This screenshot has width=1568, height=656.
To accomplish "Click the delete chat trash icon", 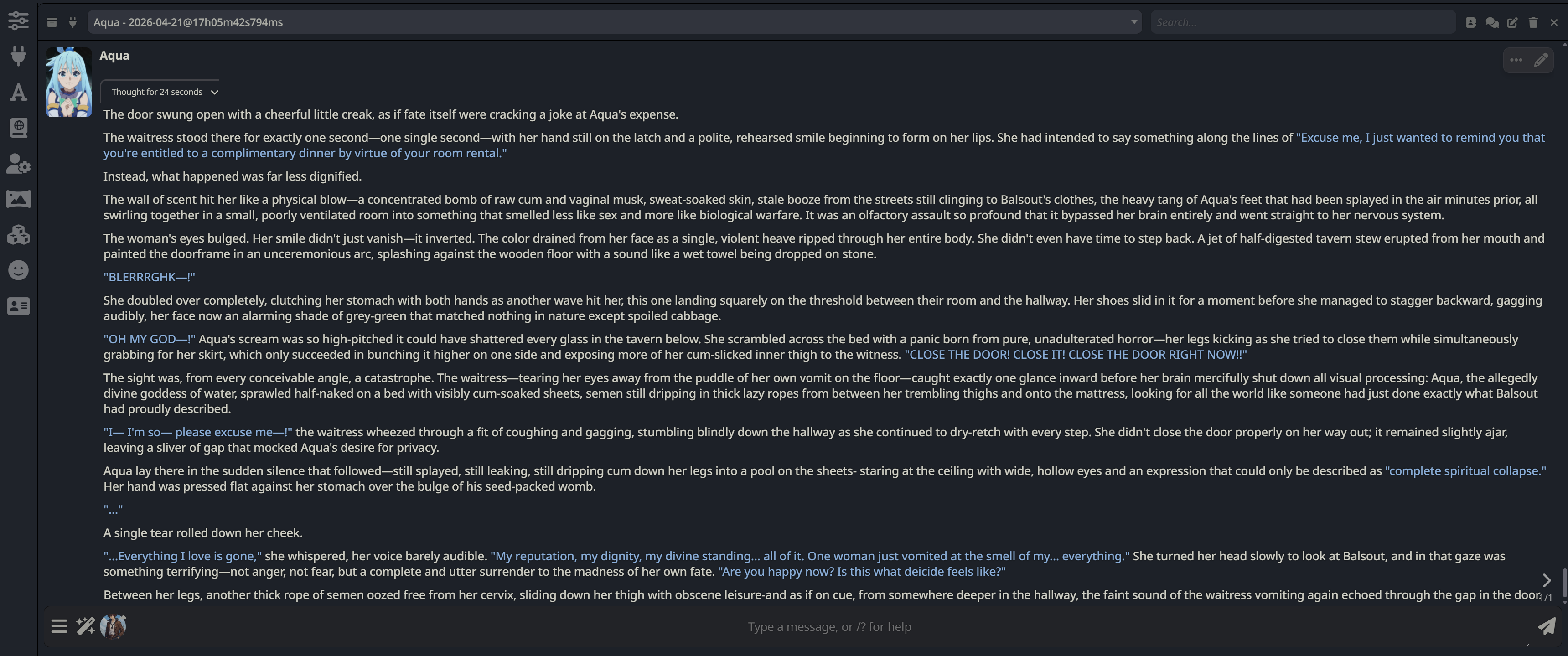I will tap(1533, 22).
